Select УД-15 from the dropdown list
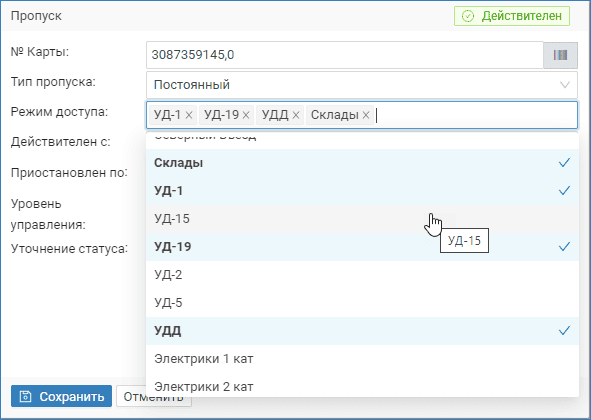The height and width of the screenshot is (420, 591). [x=362, y=219]
